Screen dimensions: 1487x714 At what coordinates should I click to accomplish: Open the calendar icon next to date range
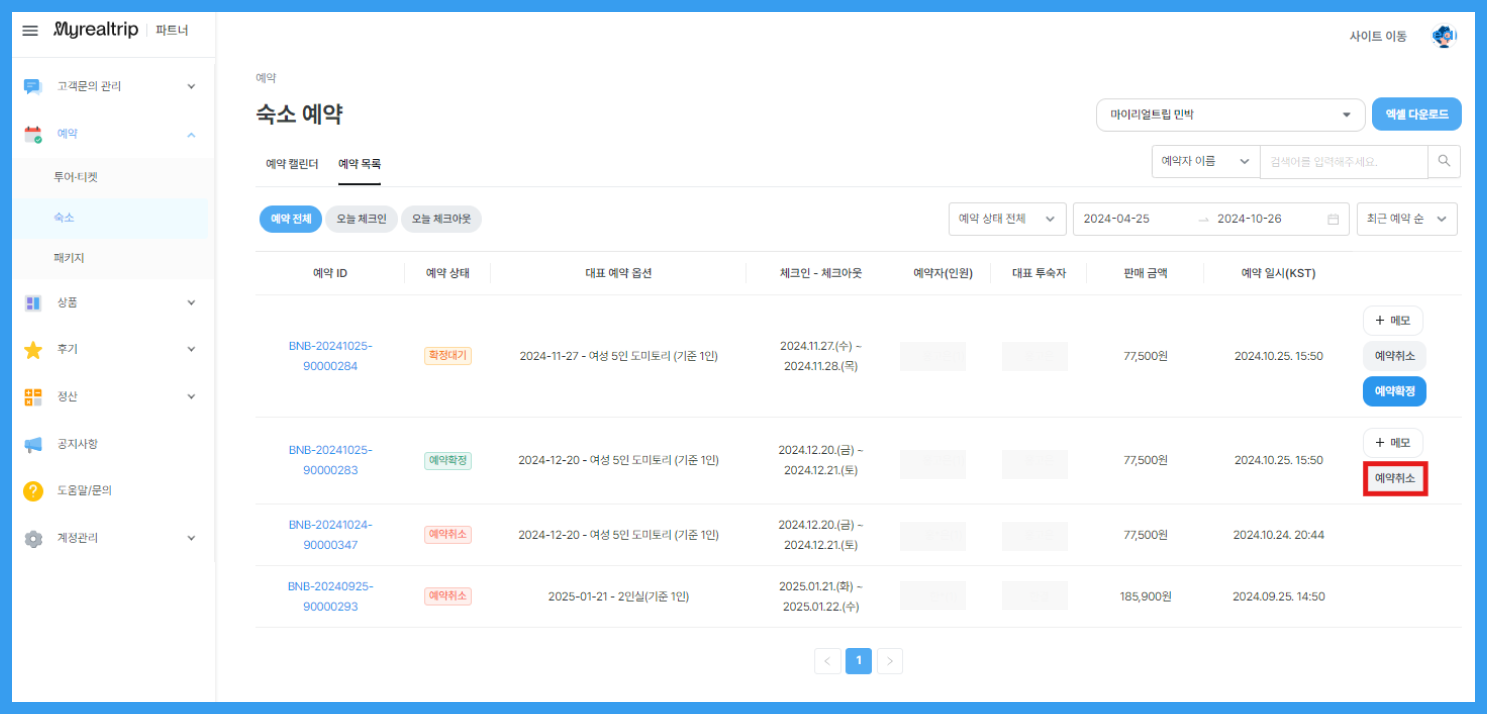pyautogui.click(x=1334, y=218)
